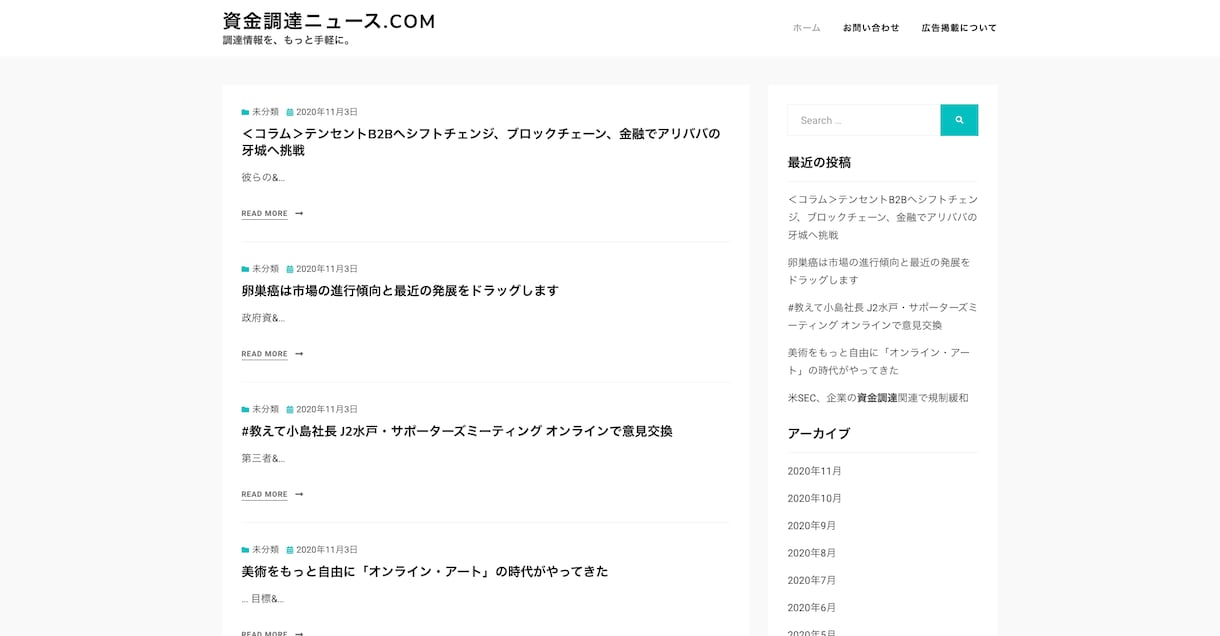1220x636 pixels.
Task: Click calendar icon on 卵巣癌 post
Action: 290,269
